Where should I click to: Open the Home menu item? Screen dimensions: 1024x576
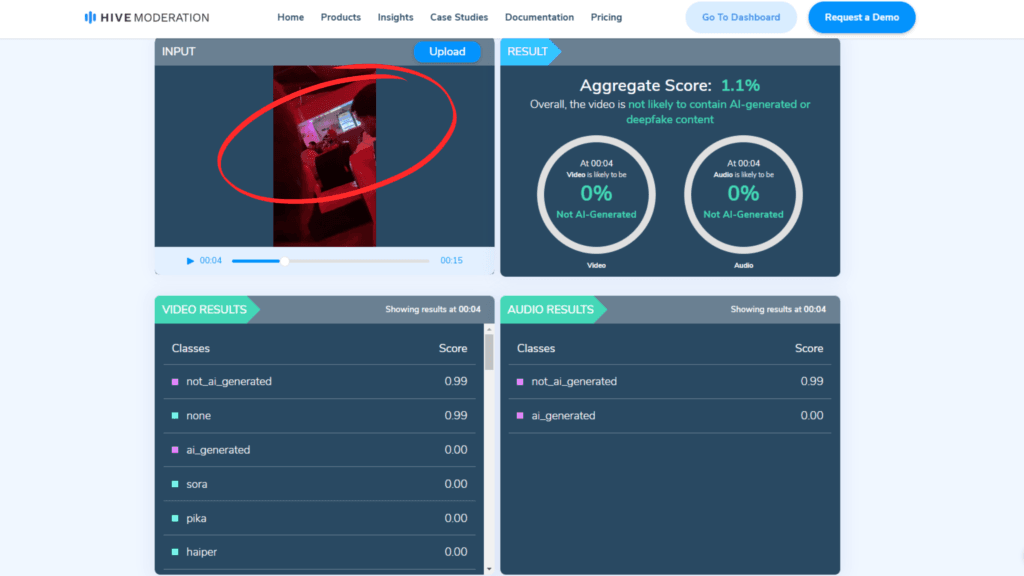(x=290, y=17)
